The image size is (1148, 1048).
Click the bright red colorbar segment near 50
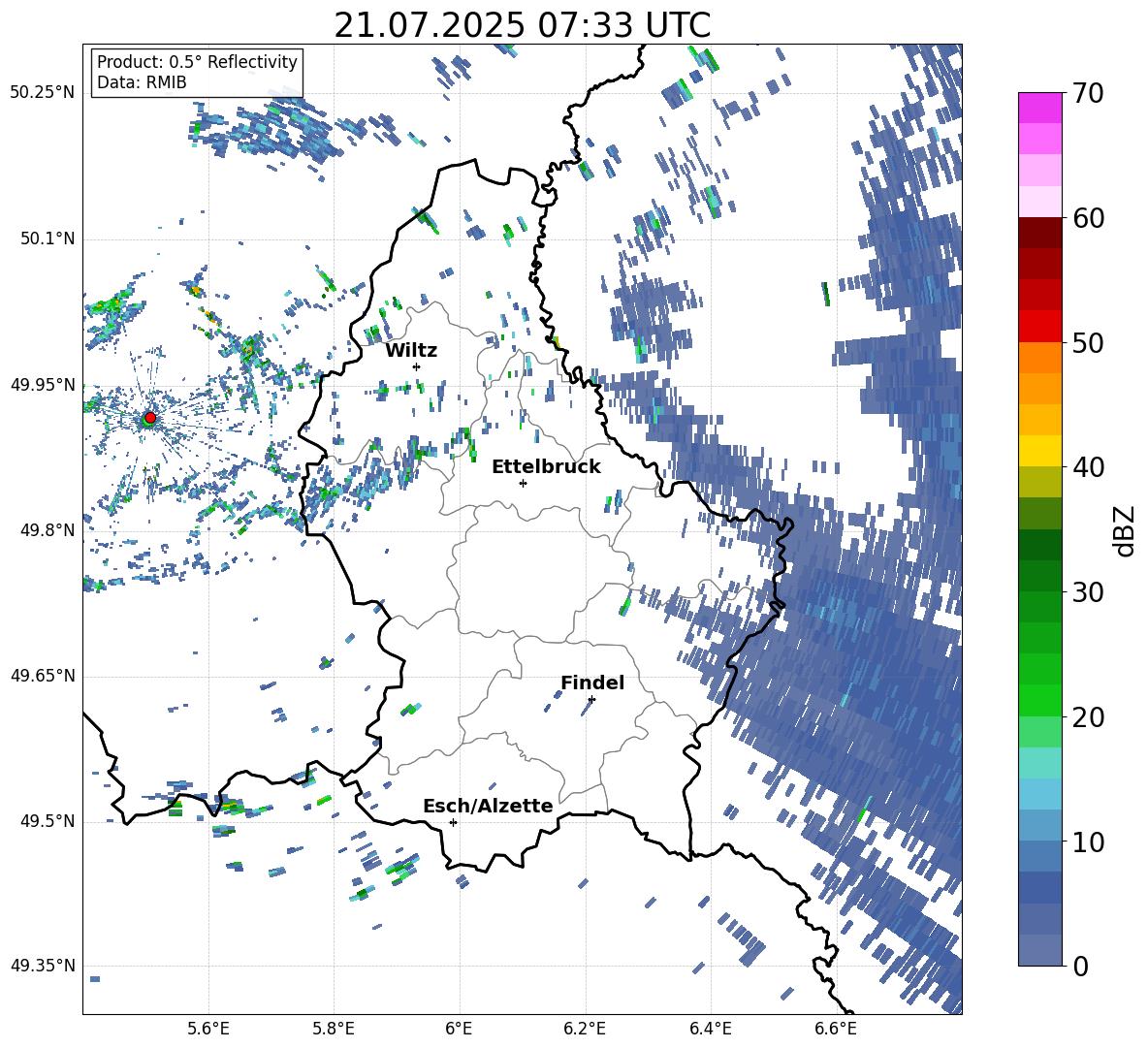click(1039, 327)
